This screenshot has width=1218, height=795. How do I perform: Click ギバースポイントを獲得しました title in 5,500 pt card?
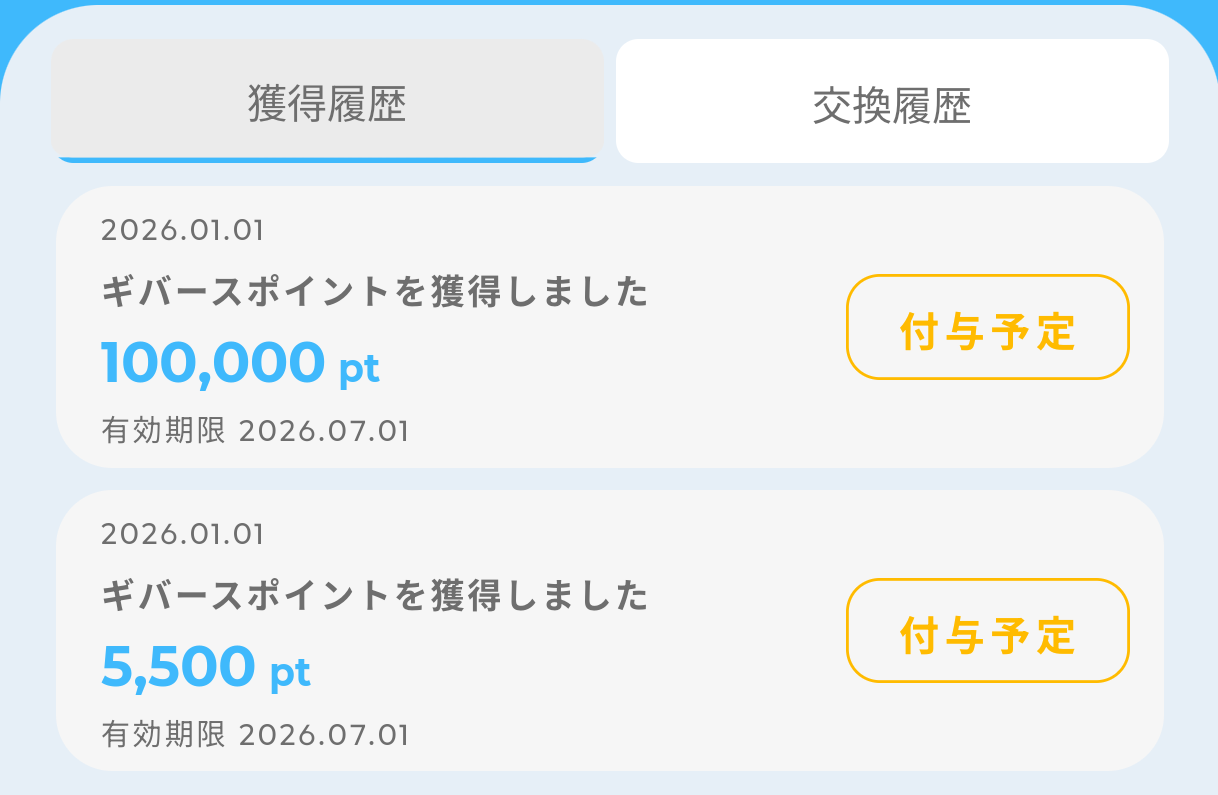375,597
